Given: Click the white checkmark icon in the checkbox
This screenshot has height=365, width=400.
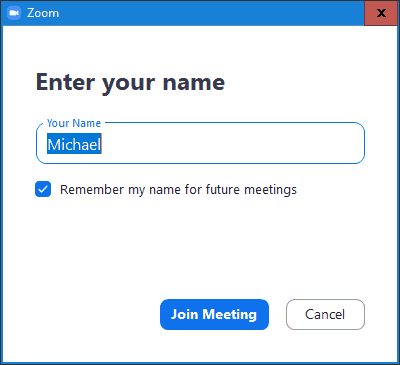Looking at the screenshot, I should (x=43, y=189).
